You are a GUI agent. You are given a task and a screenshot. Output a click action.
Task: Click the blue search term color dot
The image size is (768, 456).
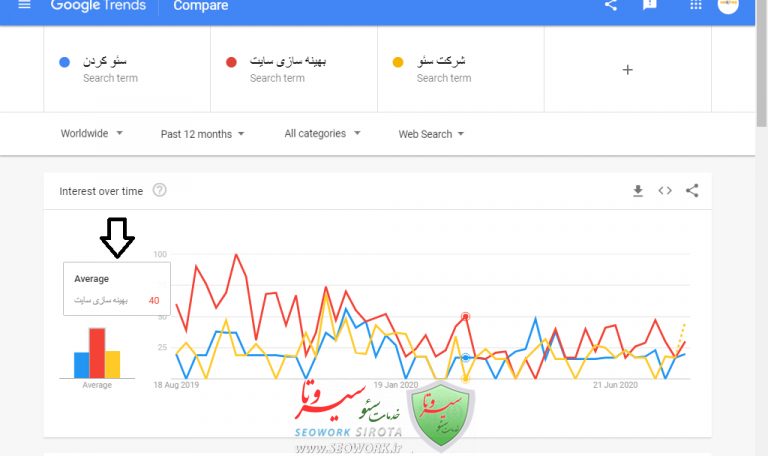(x=64, y=62)
